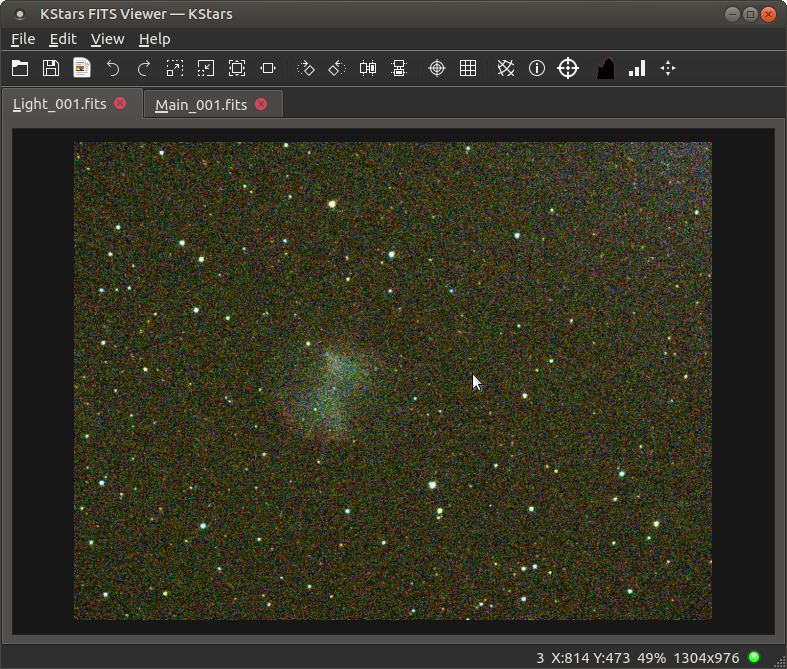Rotate image left
The height and width of the screenshot is (669, 787).
[x=337, y=68]
